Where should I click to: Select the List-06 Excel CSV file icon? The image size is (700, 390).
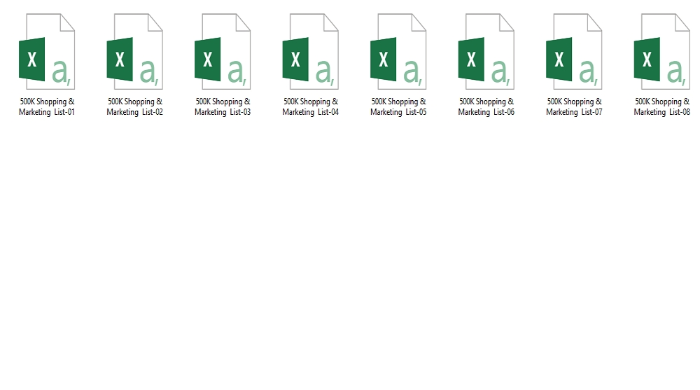(x=486, y=51)
